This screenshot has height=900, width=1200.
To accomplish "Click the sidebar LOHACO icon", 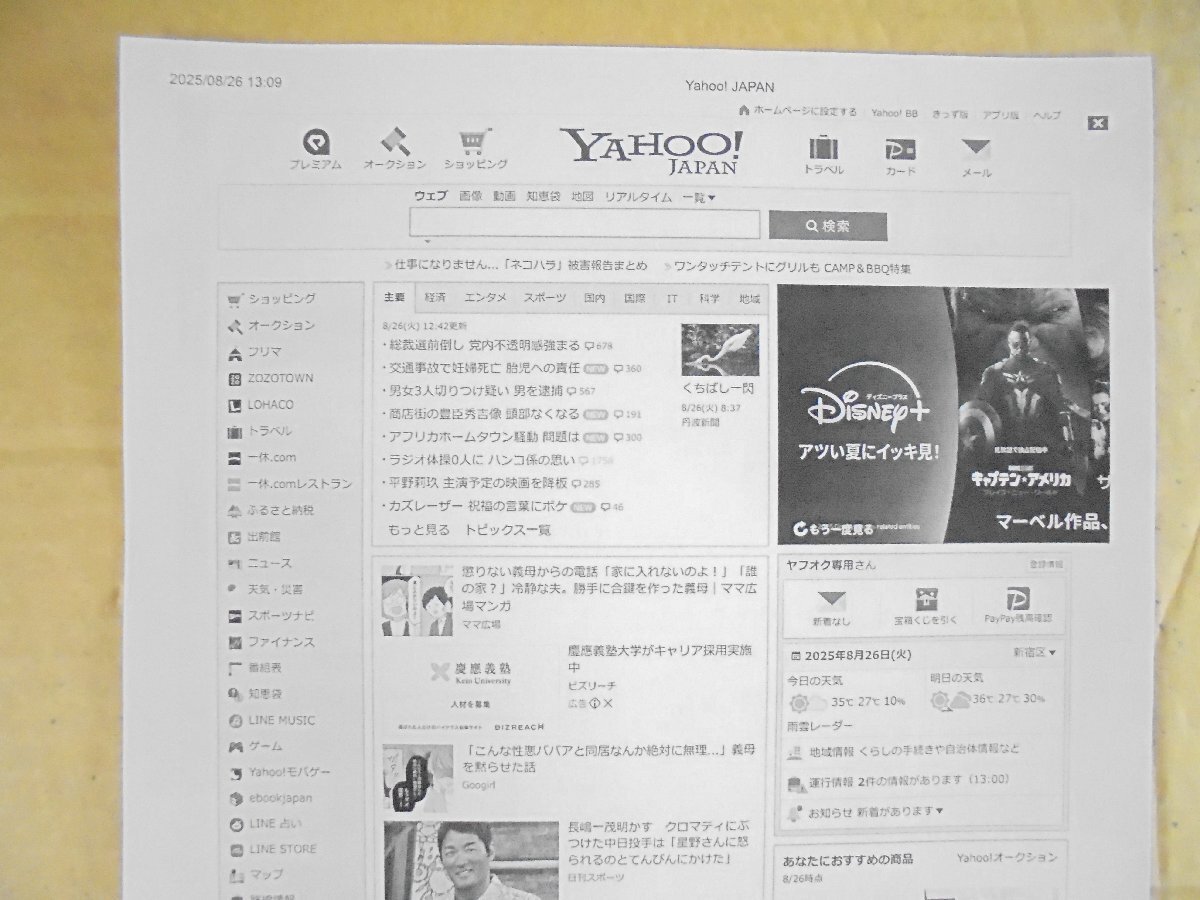I will coord(235,406).
